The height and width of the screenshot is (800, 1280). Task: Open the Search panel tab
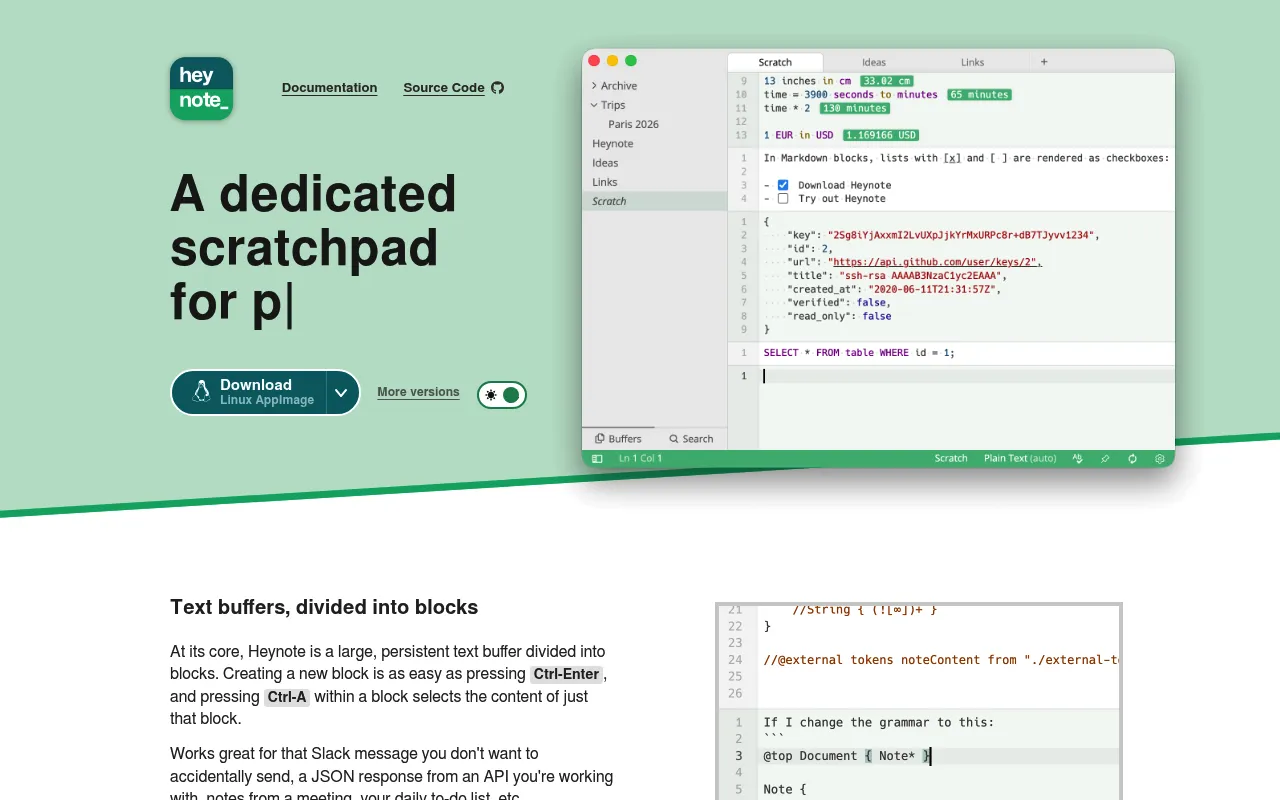[x=691, y=438]
